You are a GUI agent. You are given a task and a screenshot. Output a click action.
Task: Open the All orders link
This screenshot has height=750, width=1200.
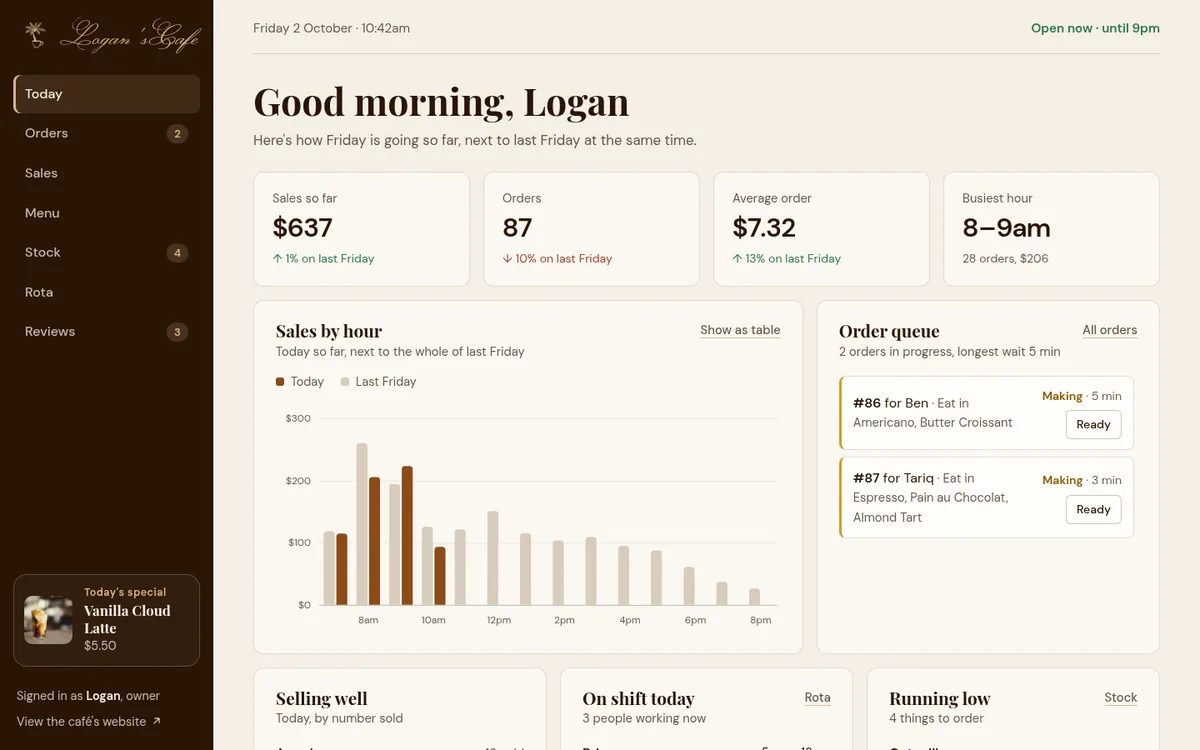[1110, 330]
